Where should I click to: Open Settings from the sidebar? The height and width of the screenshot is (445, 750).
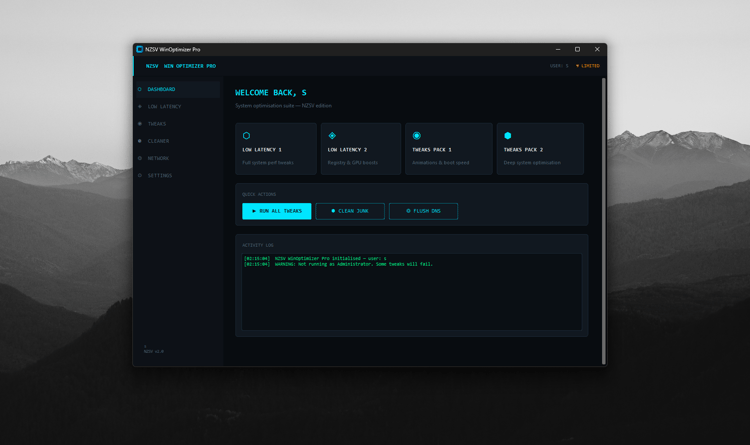[x=178, y=176]
